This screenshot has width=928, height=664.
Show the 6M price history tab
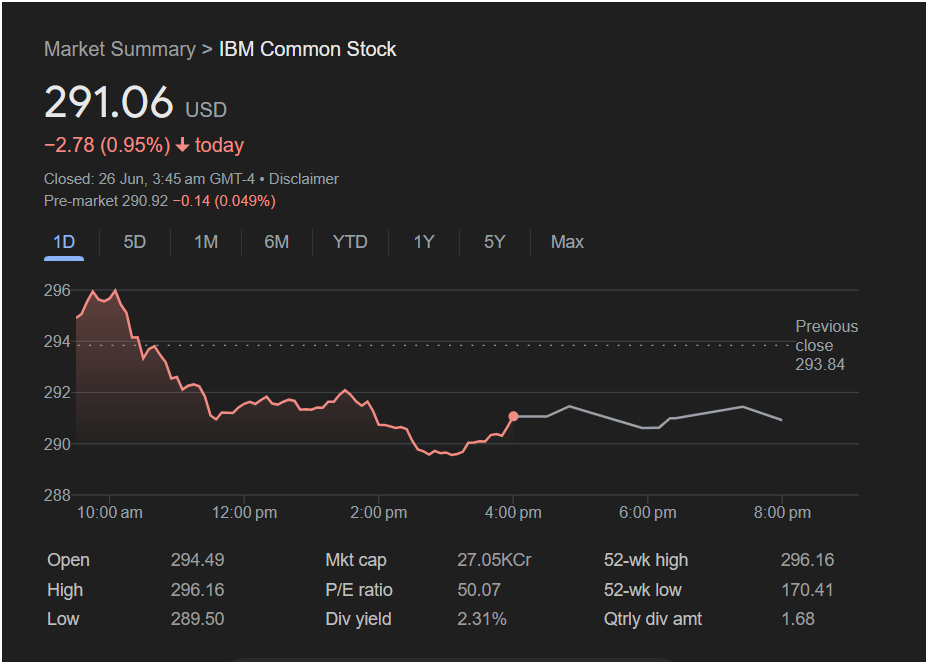(x=276, y=242)
